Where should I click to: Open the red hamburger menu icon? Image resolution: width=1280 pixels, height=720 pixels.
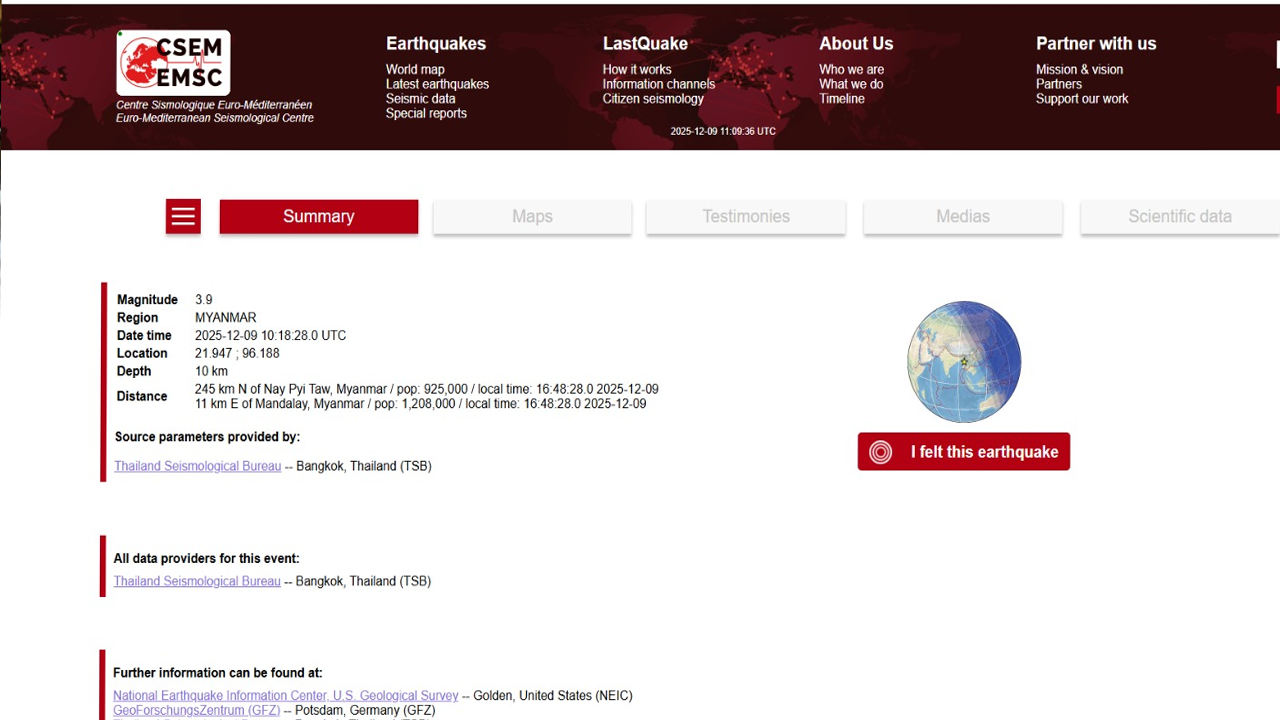pyautogui.click(x=183, y=216)
